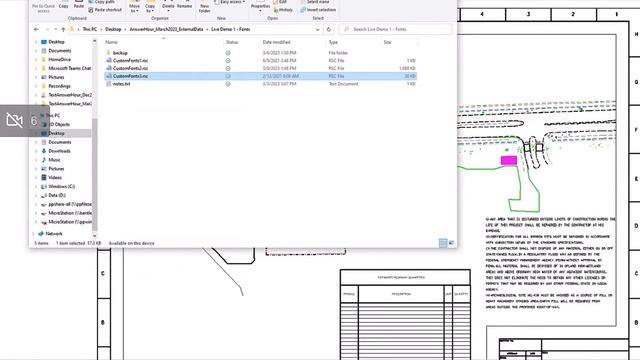This screenshot has height=360, width=640.
Task: Click This PC in the address breadcrumb
Action: click(90, 29)
